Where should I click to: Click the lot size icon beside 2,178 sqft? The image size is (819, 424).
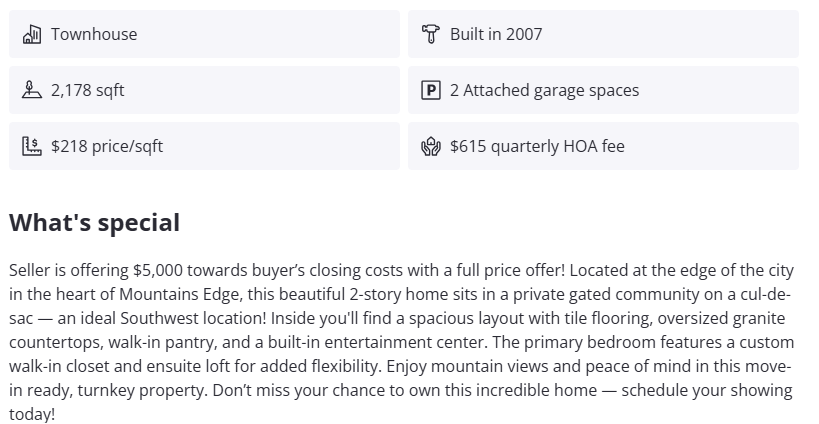(31, 90)
